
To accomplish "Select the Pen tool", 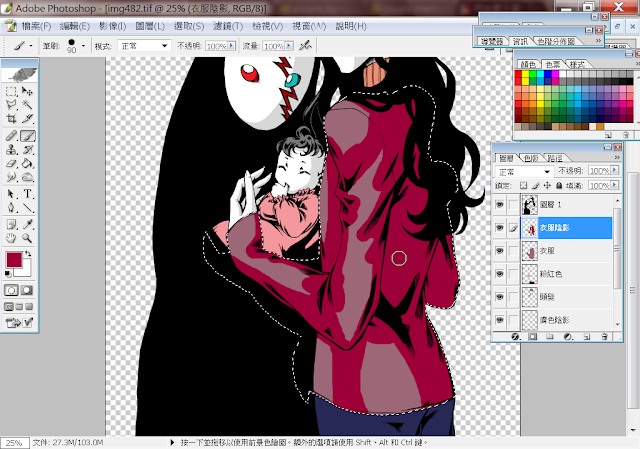I will pyautogui.click(x=11, y=208).
